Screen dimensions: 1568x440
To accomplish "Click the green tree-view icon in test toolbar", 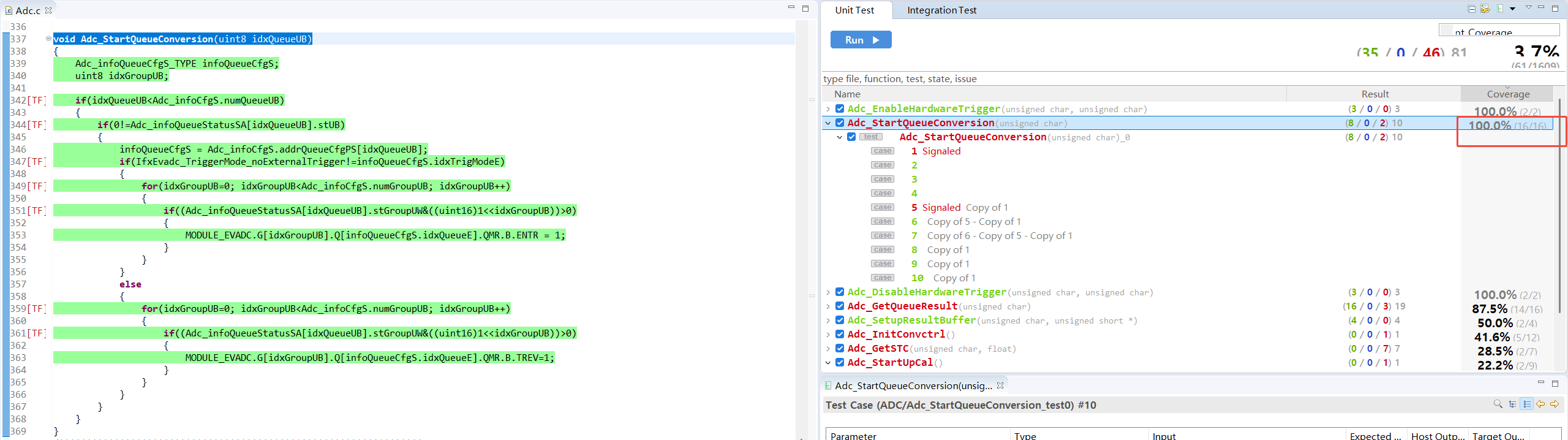I will click(x=1499, y=9).
